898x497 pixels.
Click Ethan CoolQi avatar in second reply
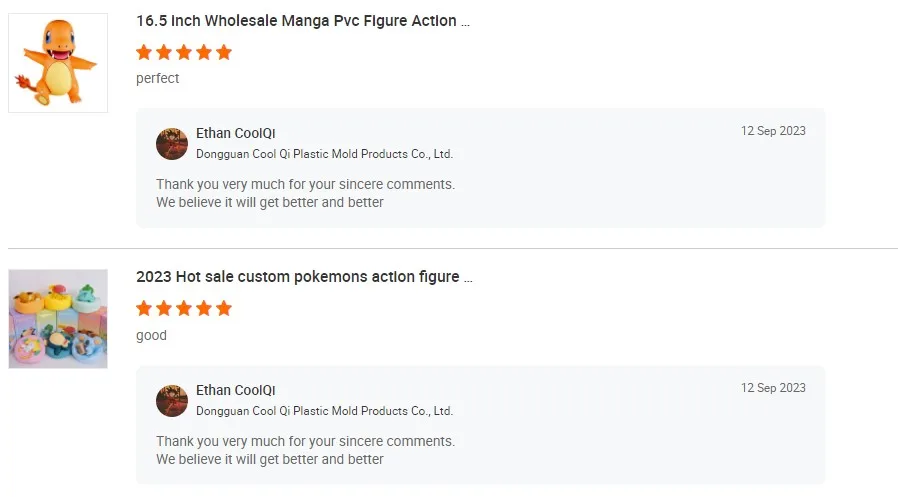pos(172,401)
